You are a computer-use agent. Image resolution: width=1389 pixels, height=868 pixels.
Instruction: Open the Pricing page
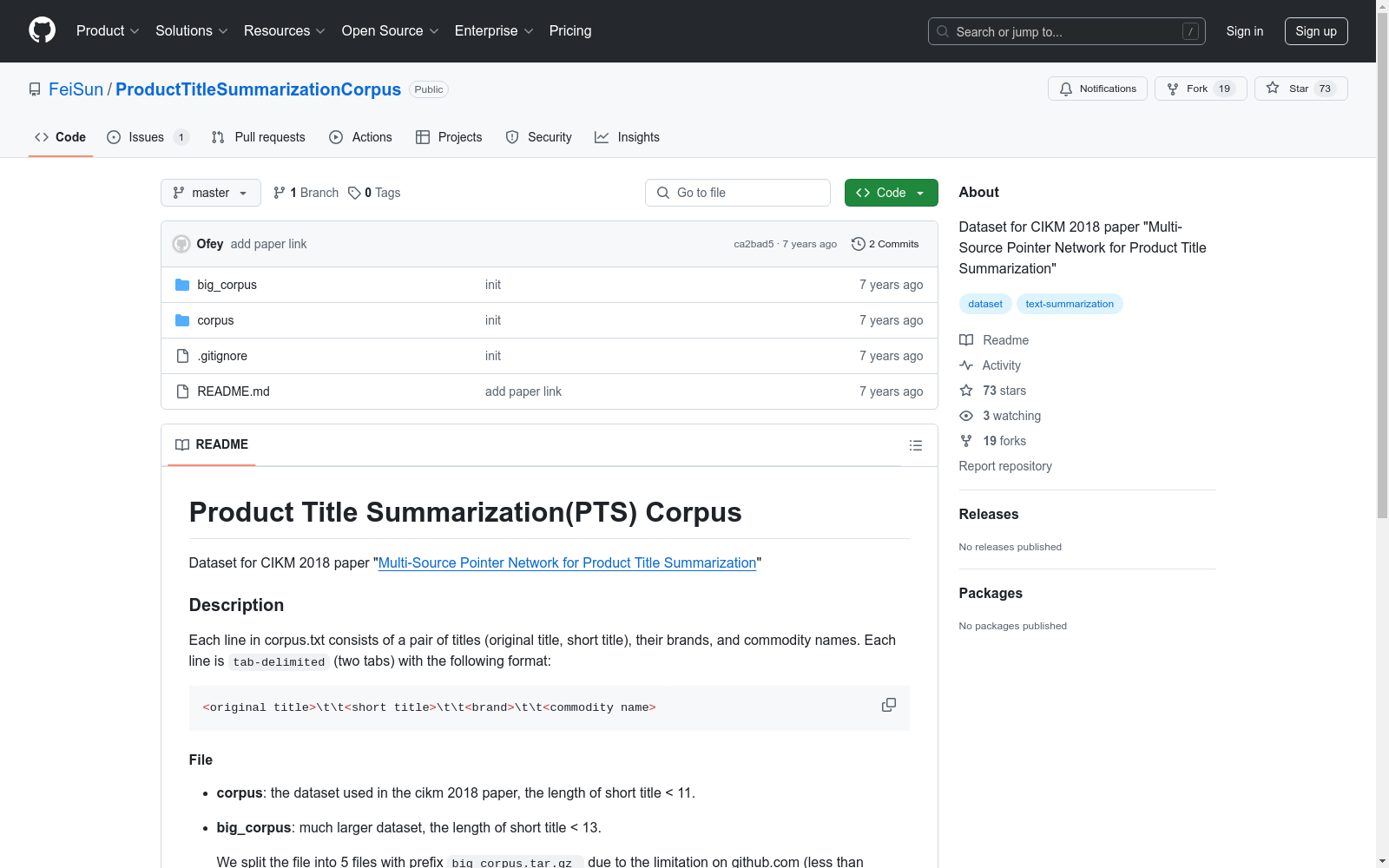pos(570,30)
